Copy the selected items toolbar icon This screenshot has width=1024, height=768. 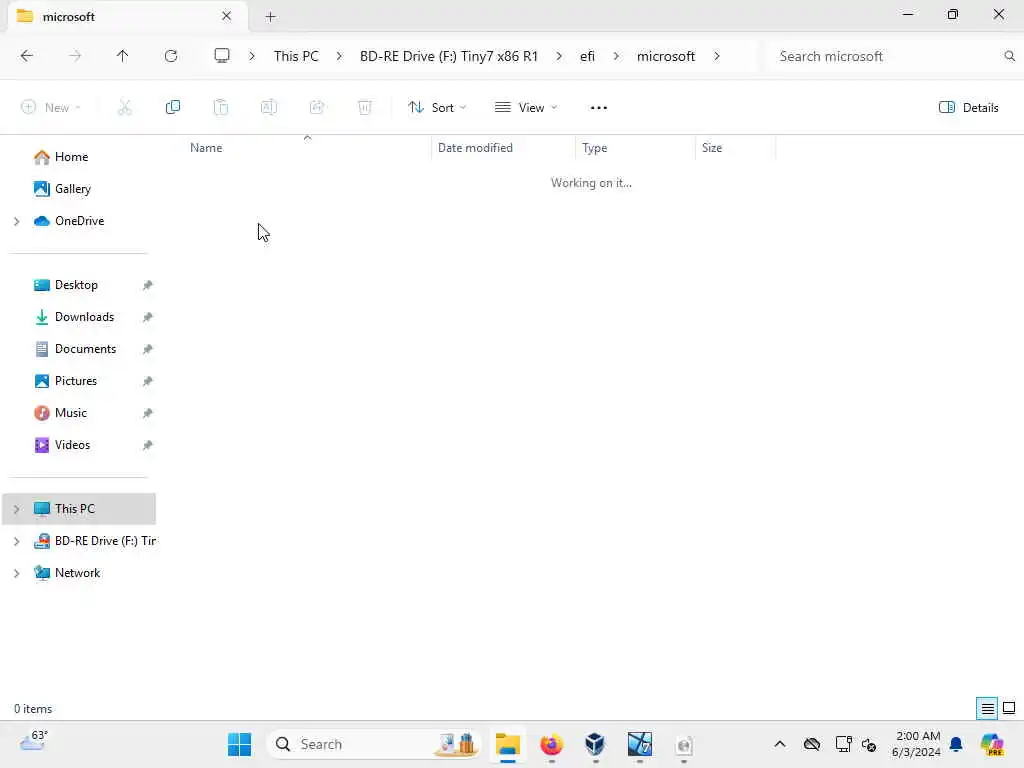pyautogui.click(x=172, y=107)
